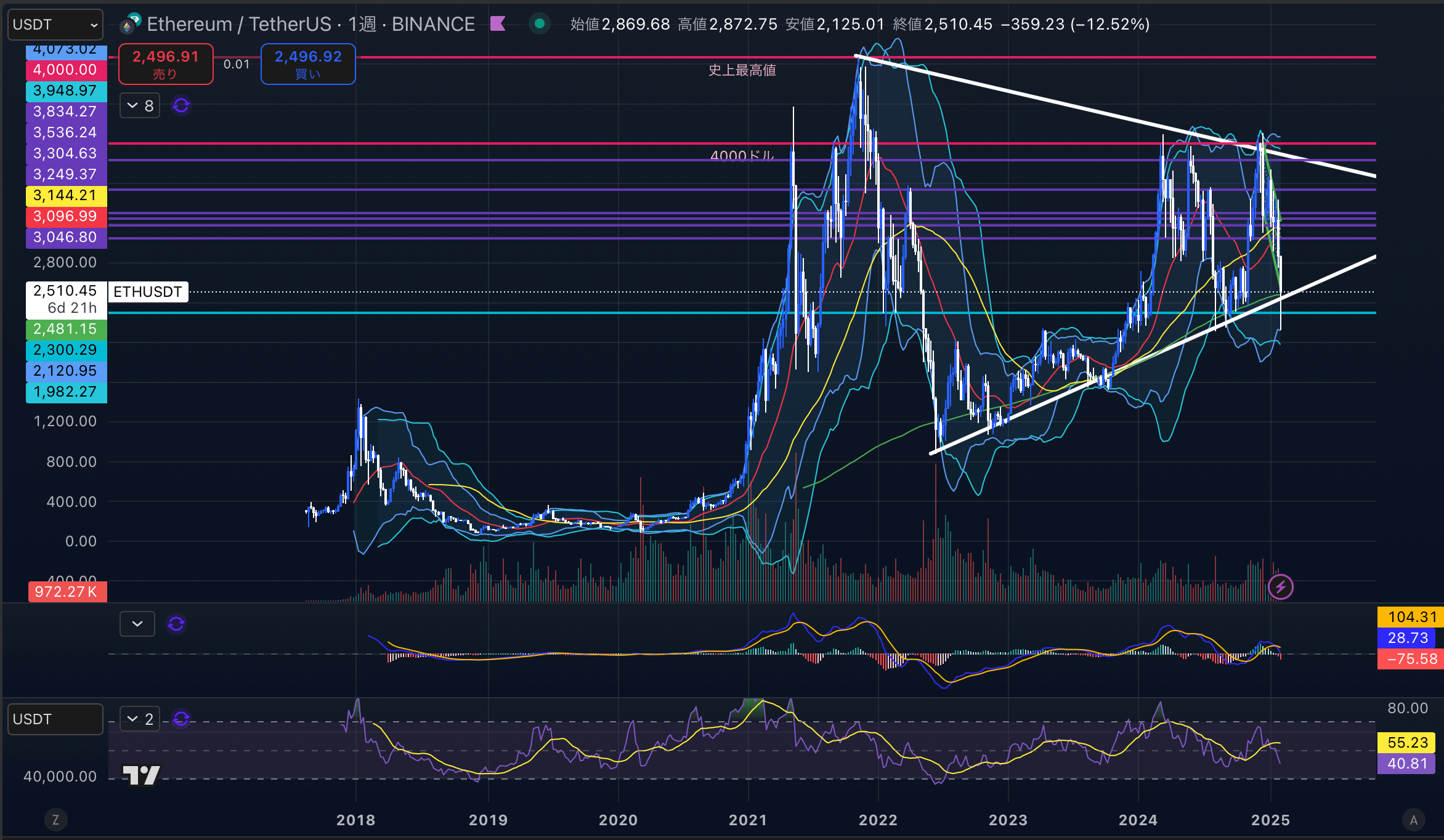Click the refresh icon beside indicator count 8

coord(181,106)
